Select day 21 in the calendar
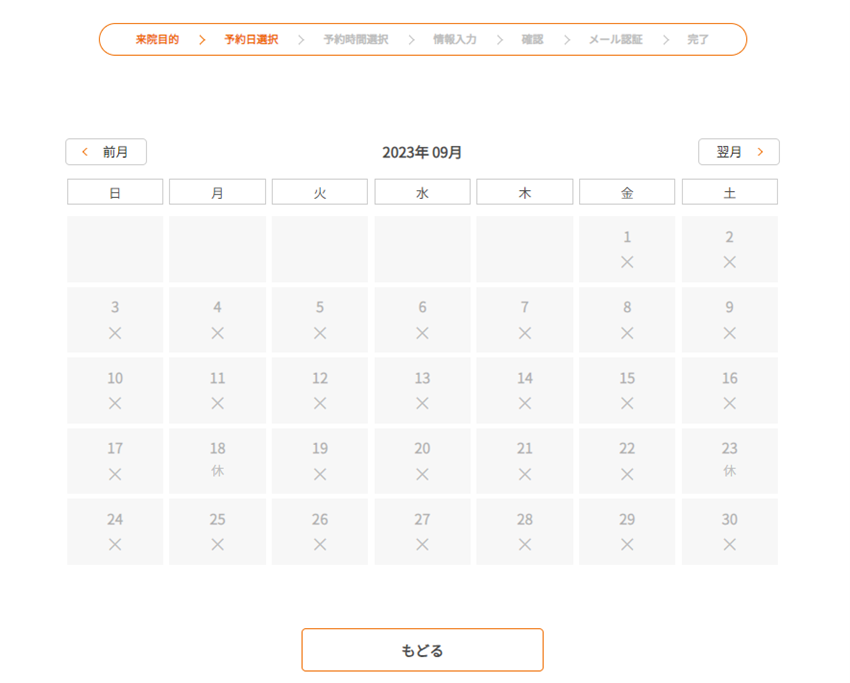 click(x=525, y=461)
